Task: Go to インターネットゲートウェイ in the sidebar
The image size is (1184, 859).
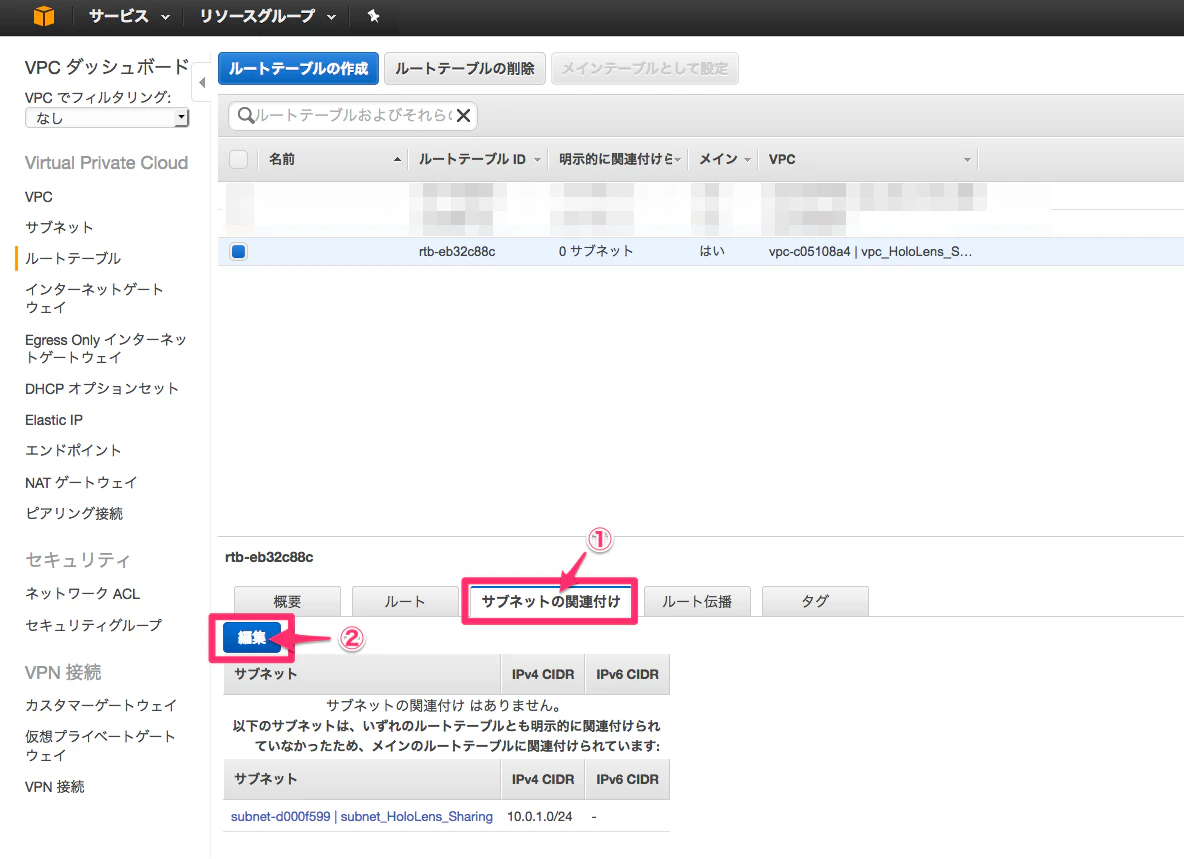Action: pyautogui.click(x=94, y=298)
